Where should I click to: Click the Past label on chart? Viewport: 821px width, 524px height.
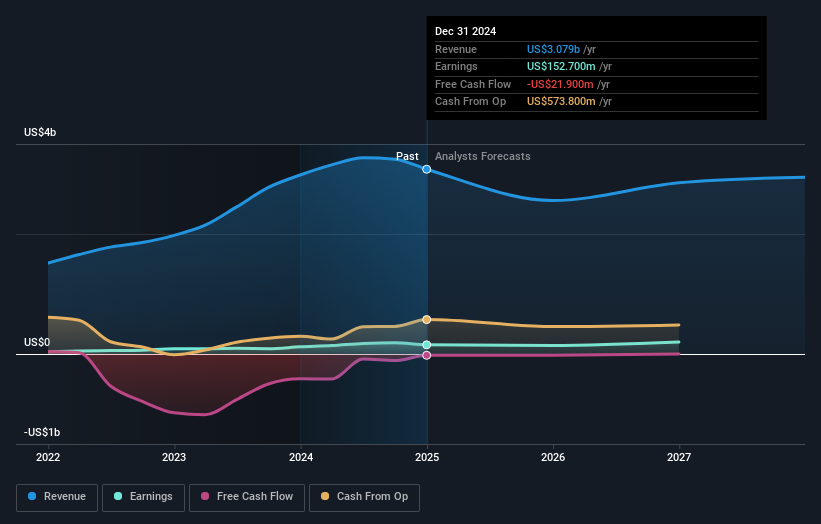407,156
